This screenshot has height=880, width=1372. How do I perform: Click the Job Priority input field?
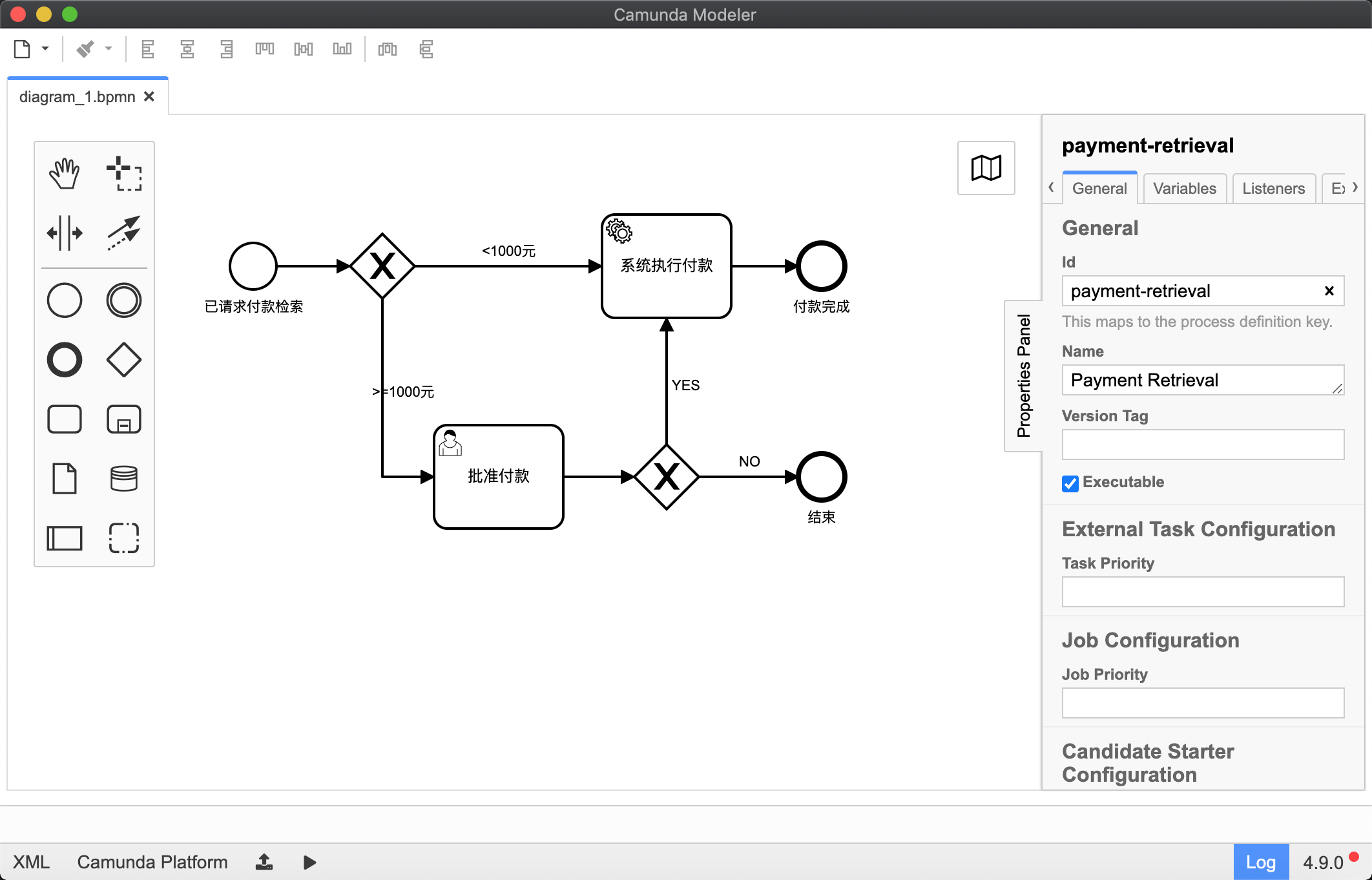[x=1203, y=703]
